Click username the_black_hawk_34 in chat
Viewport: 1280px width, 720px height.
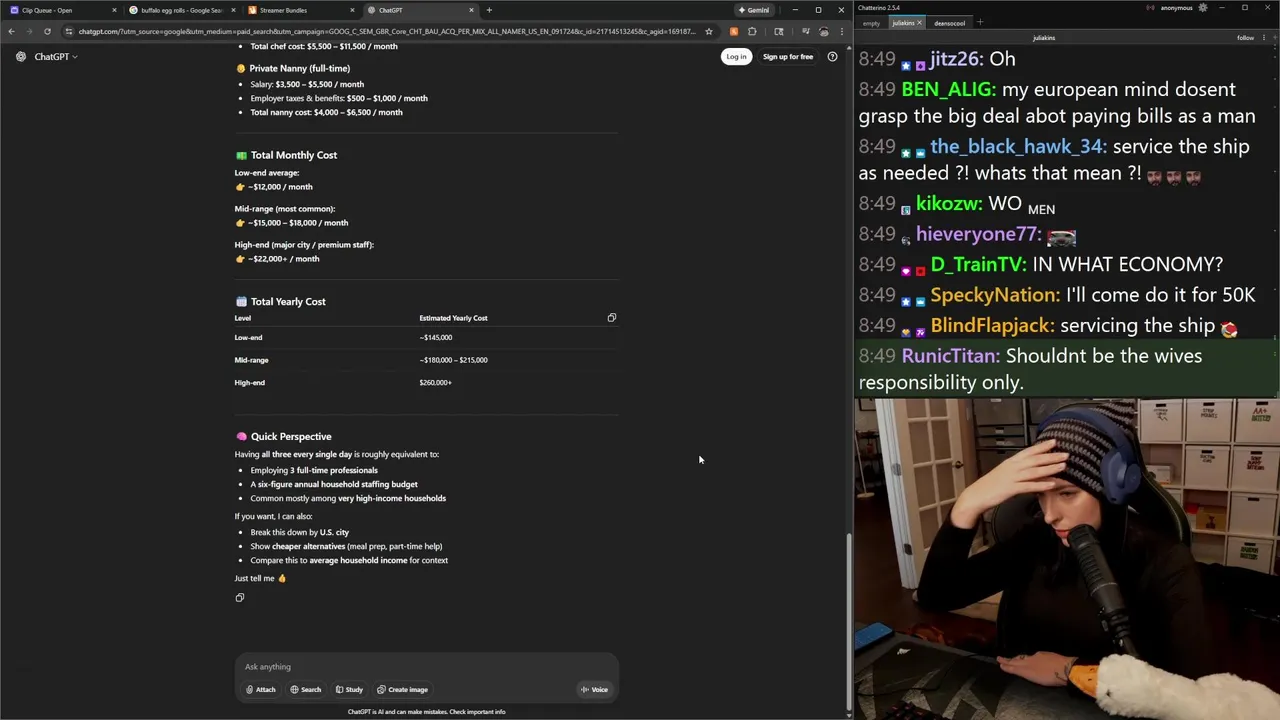(x=1017, y=146)
